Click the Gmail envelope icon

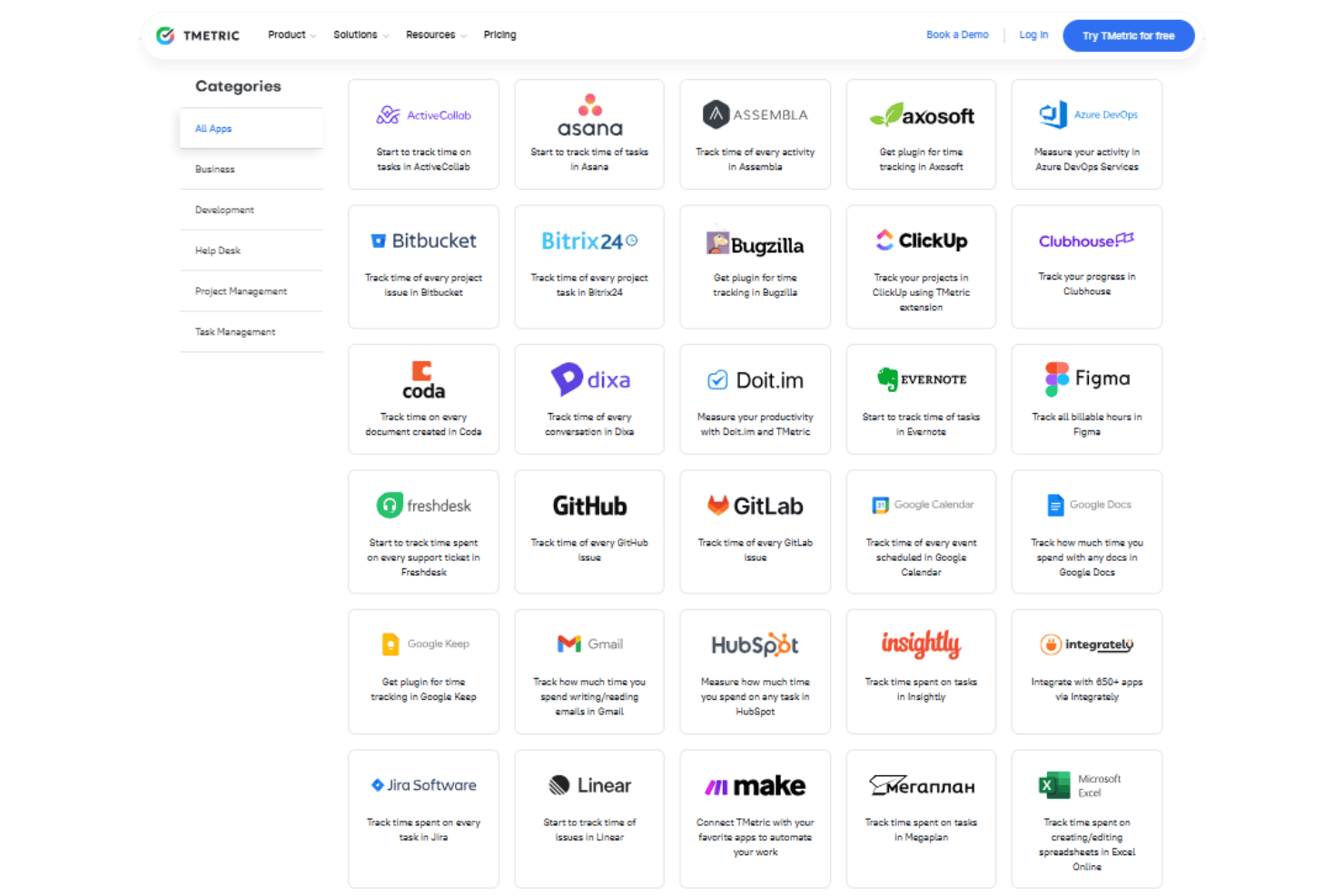click(569, 644)
